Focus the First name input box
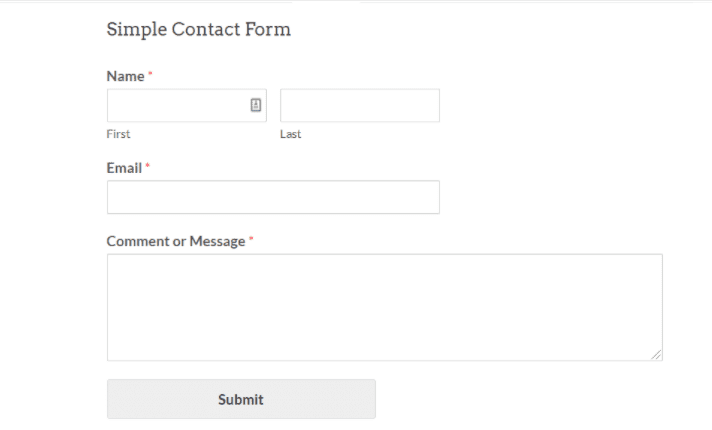This screenshot has width=712, height=430. pyautogui.click(x=187, y=105)
